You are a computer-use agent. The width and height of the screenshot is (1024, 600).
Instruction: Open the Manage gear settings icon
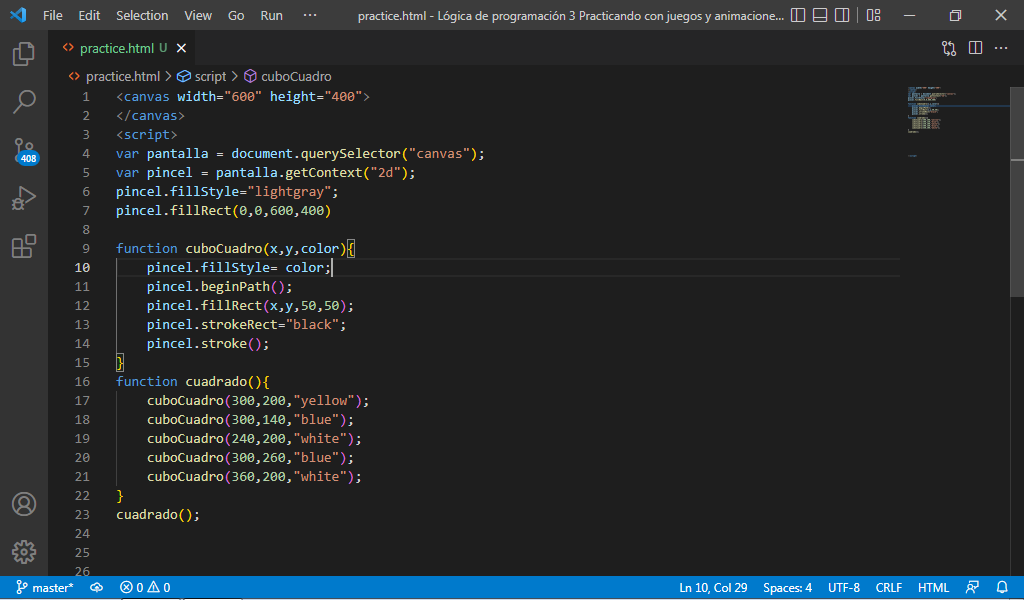[24, 552]
